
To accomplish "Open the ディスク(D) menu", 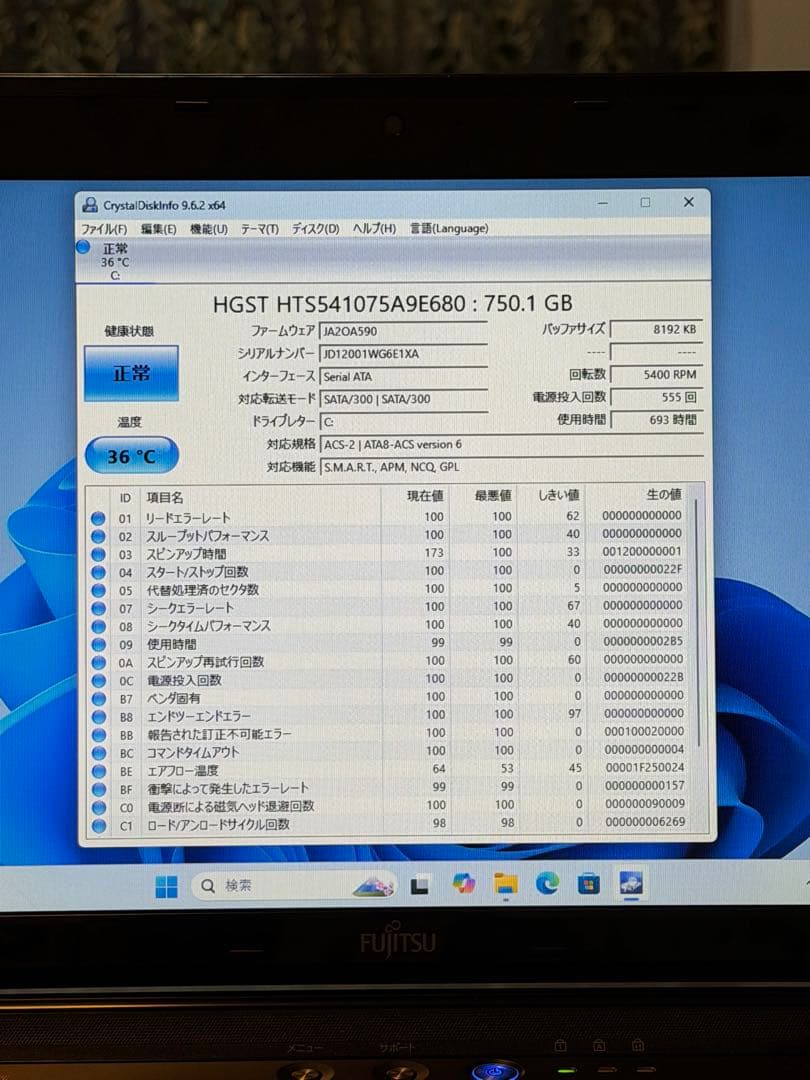I will pyautogui.click(x=315, y=229).
